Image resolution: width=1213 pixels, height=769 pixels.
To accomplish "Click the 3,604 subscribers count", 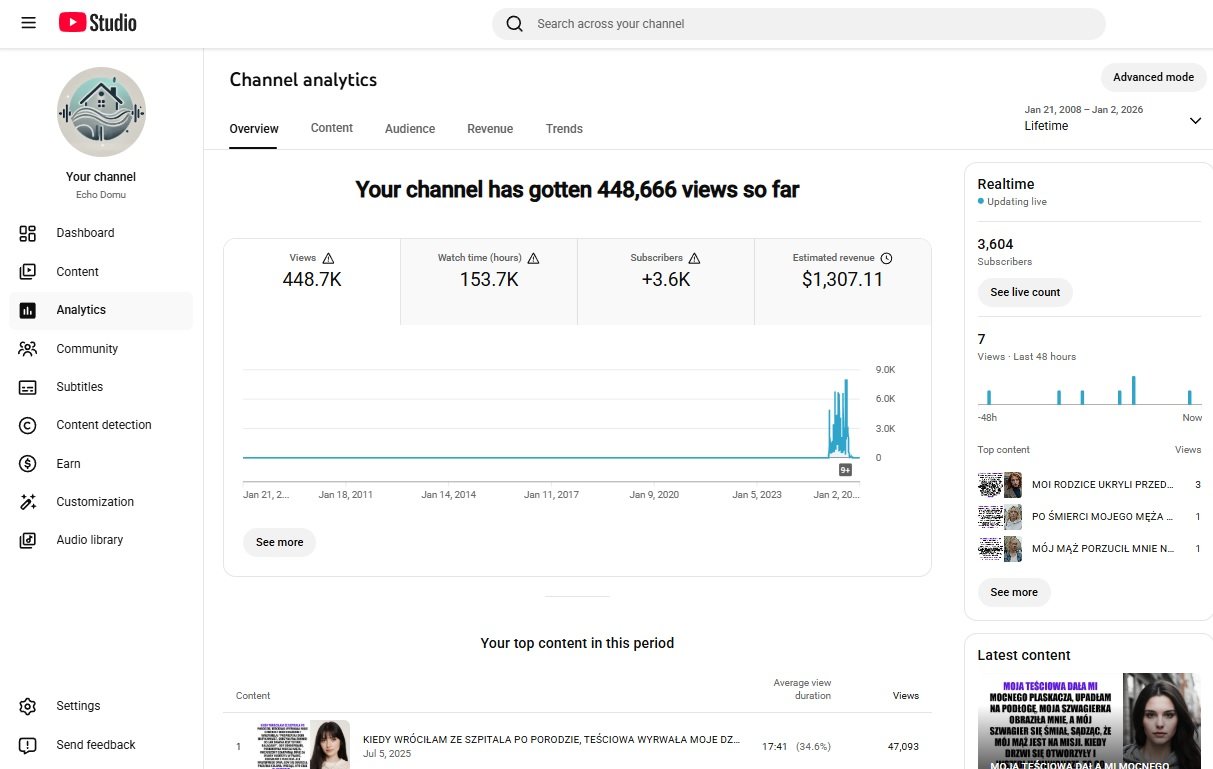I will (995, 244).
